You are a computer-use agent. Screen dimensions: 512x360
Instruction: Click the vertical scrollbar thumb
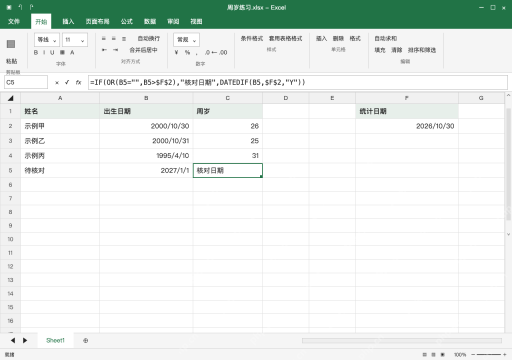[x=508, y=164]
